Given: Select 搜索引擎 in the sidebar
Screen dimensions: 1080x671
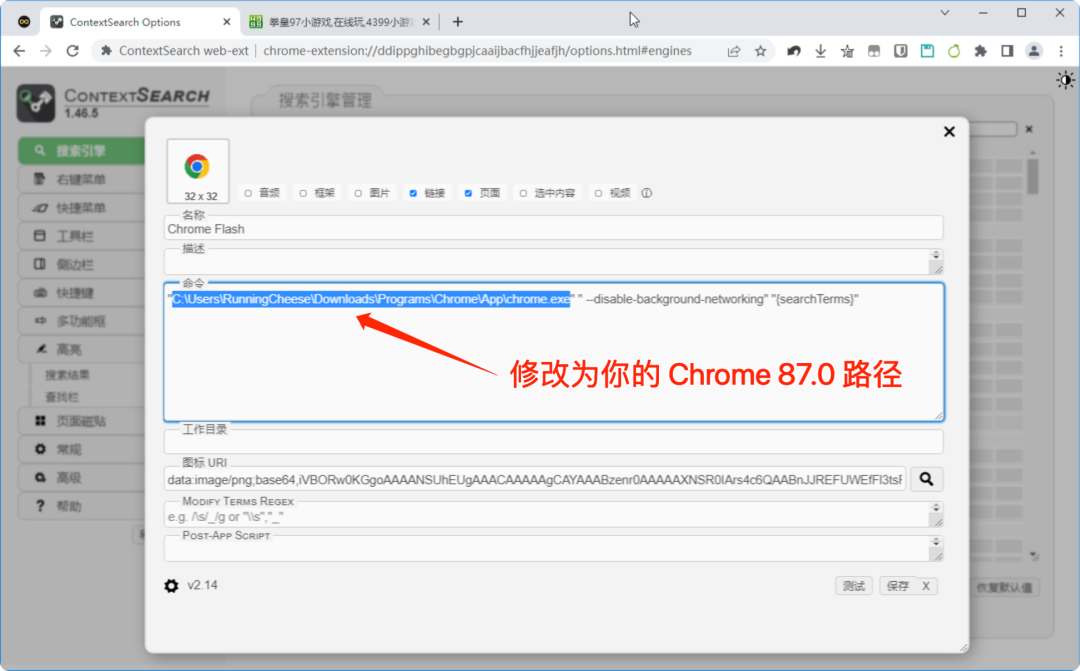Looking at the screenshot, I should pyautogui.click(x=81, y=151).
